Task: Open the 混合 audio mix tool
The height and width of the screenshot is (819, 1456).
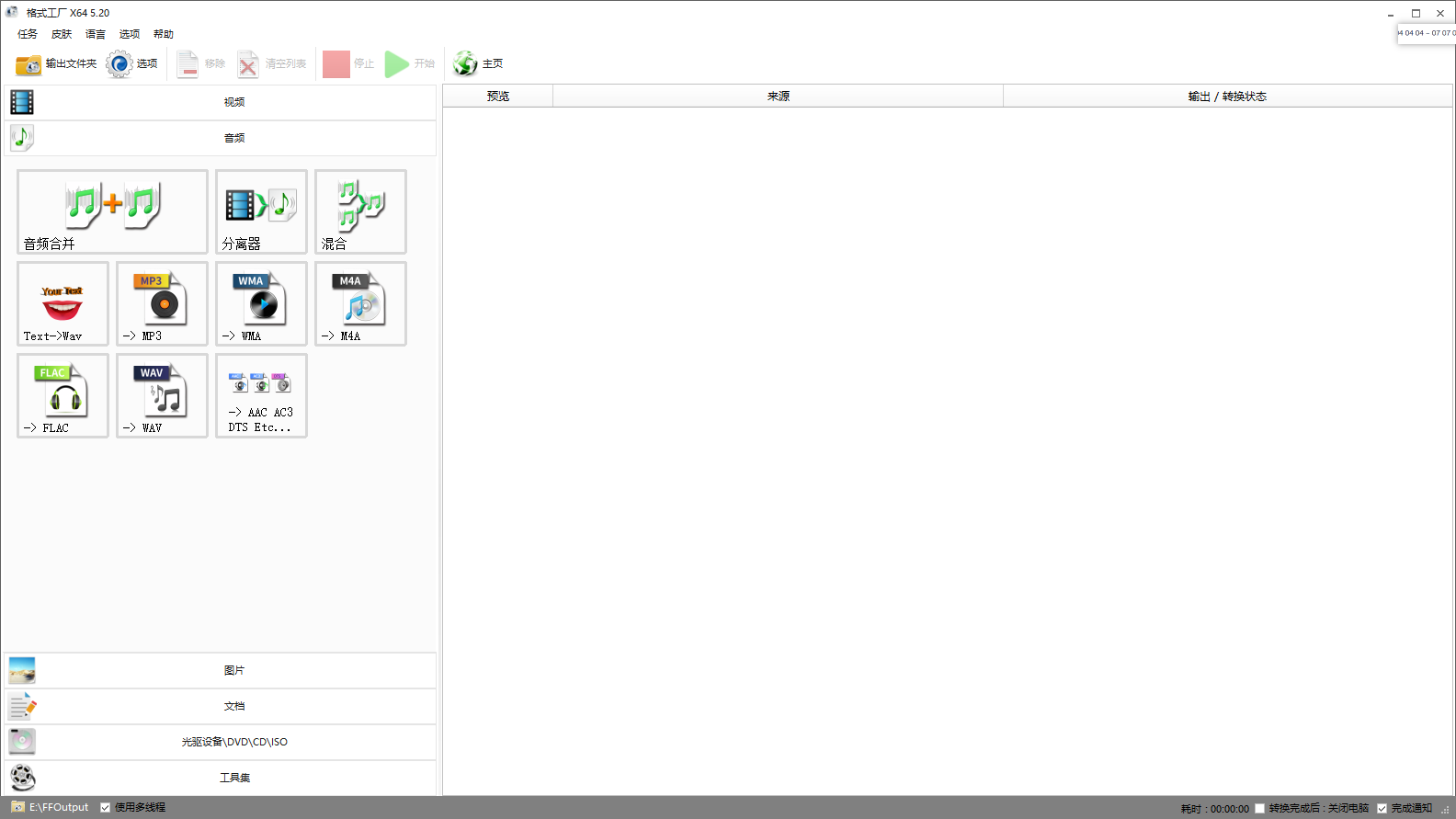Action: pyautogui.click(x=360, y=211)
